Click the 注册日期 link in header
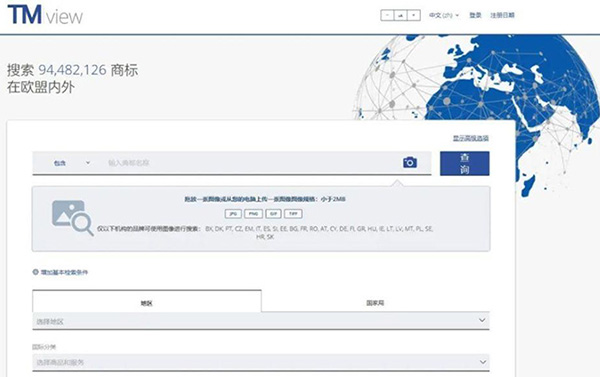 click(x=502, y=15)
